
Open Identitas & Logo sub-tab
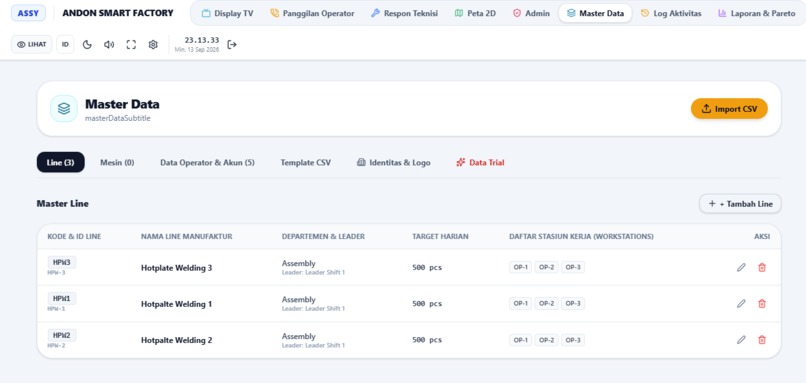tap(394, 162)
